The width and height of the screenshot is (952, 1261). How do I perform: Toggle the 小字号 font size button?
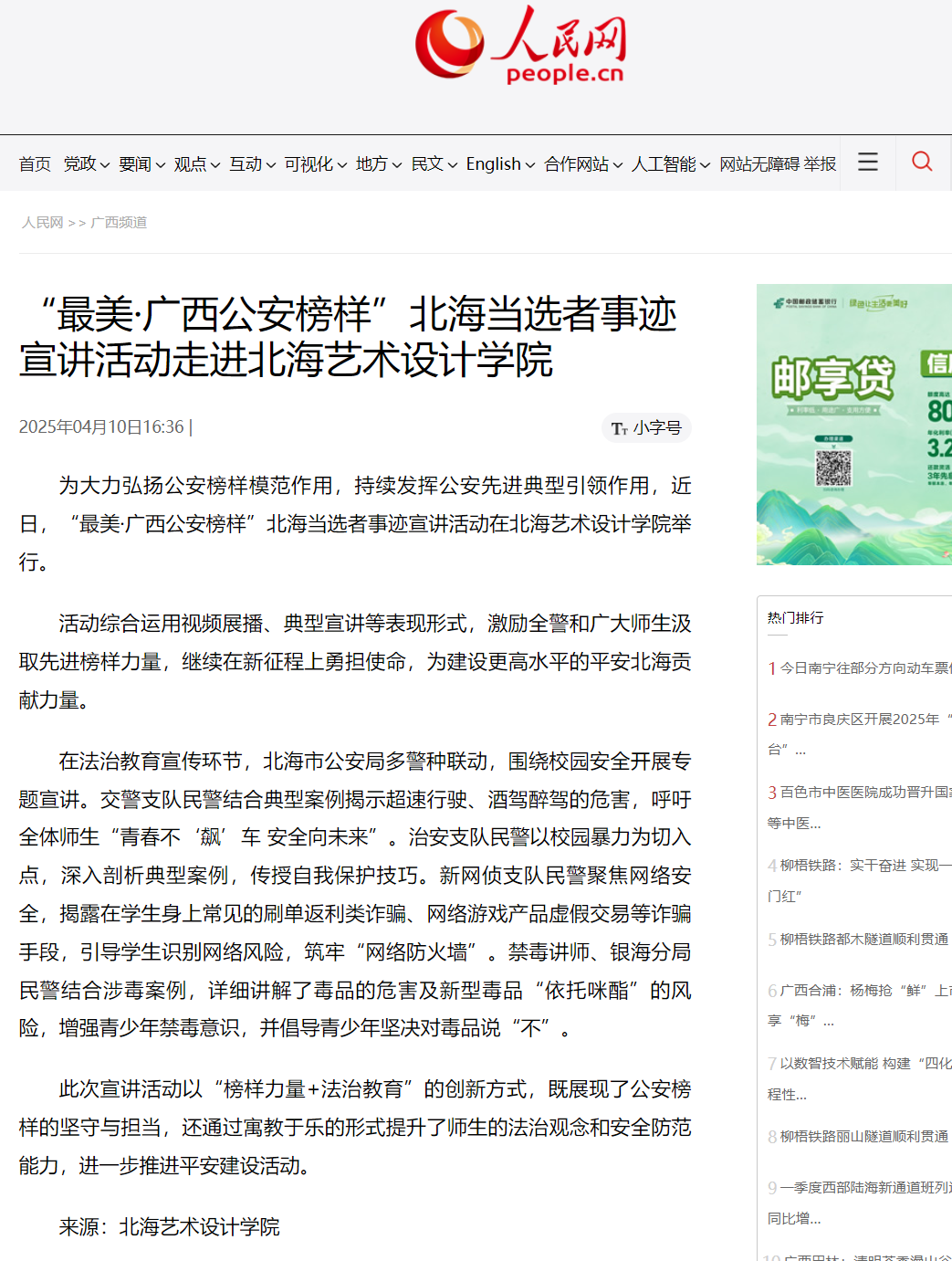[646, 427]
